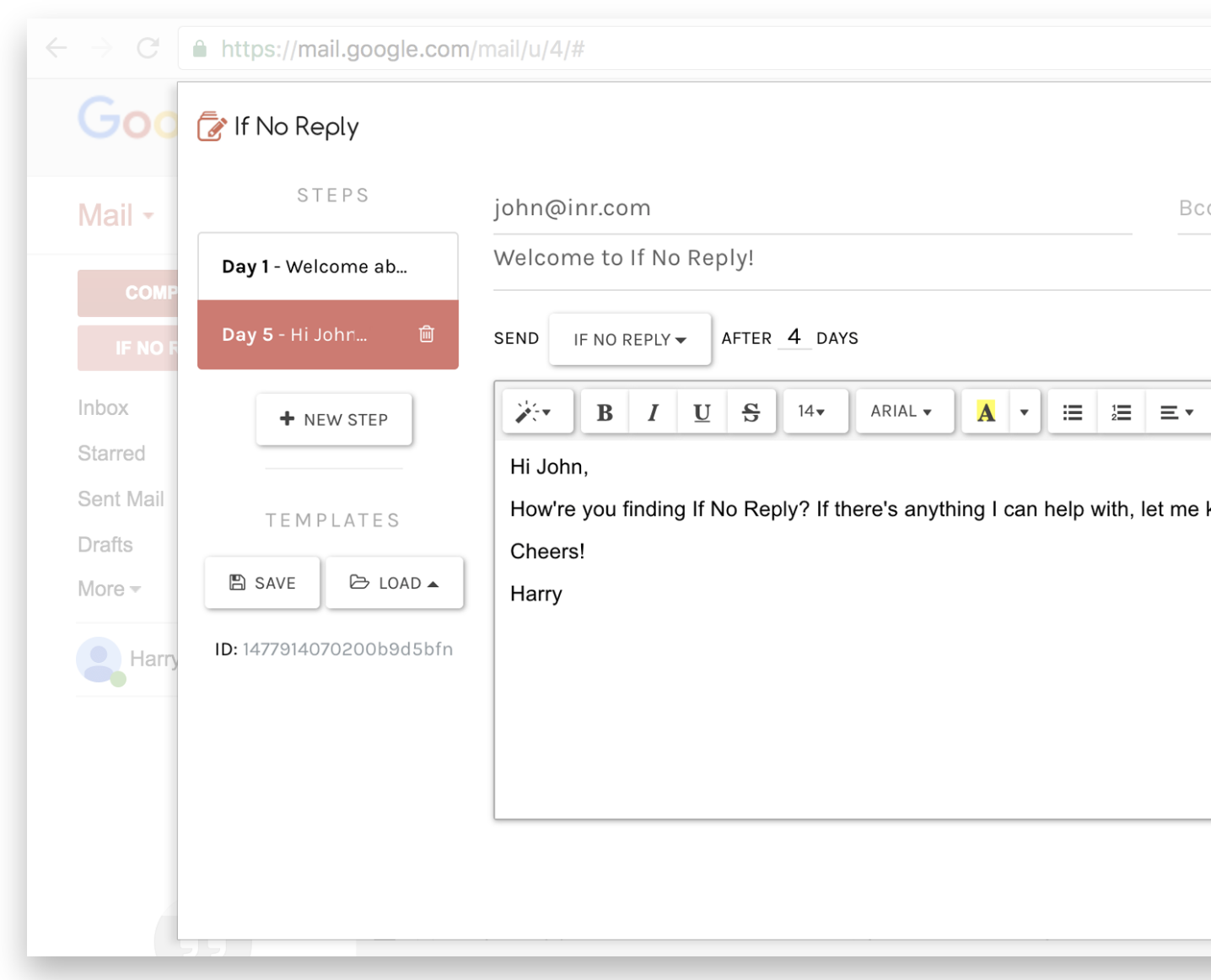Screen dimensions: 1211x980
Task: Open the IF NO REPLY send condition dropdown
Action: [x=630, y=339]
